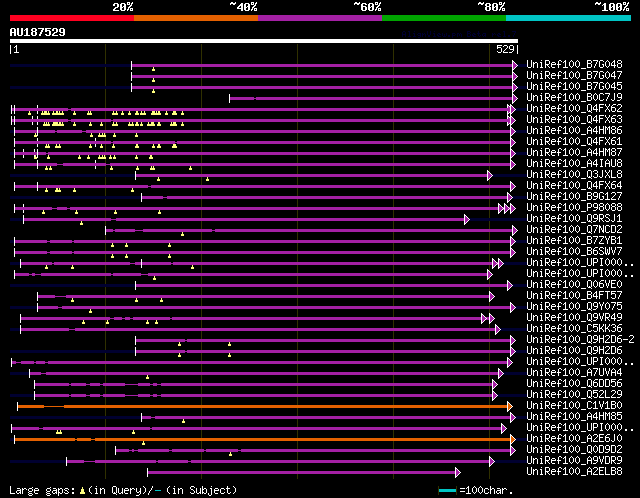Select the UniRef100_A7UVA4 label

574,373
